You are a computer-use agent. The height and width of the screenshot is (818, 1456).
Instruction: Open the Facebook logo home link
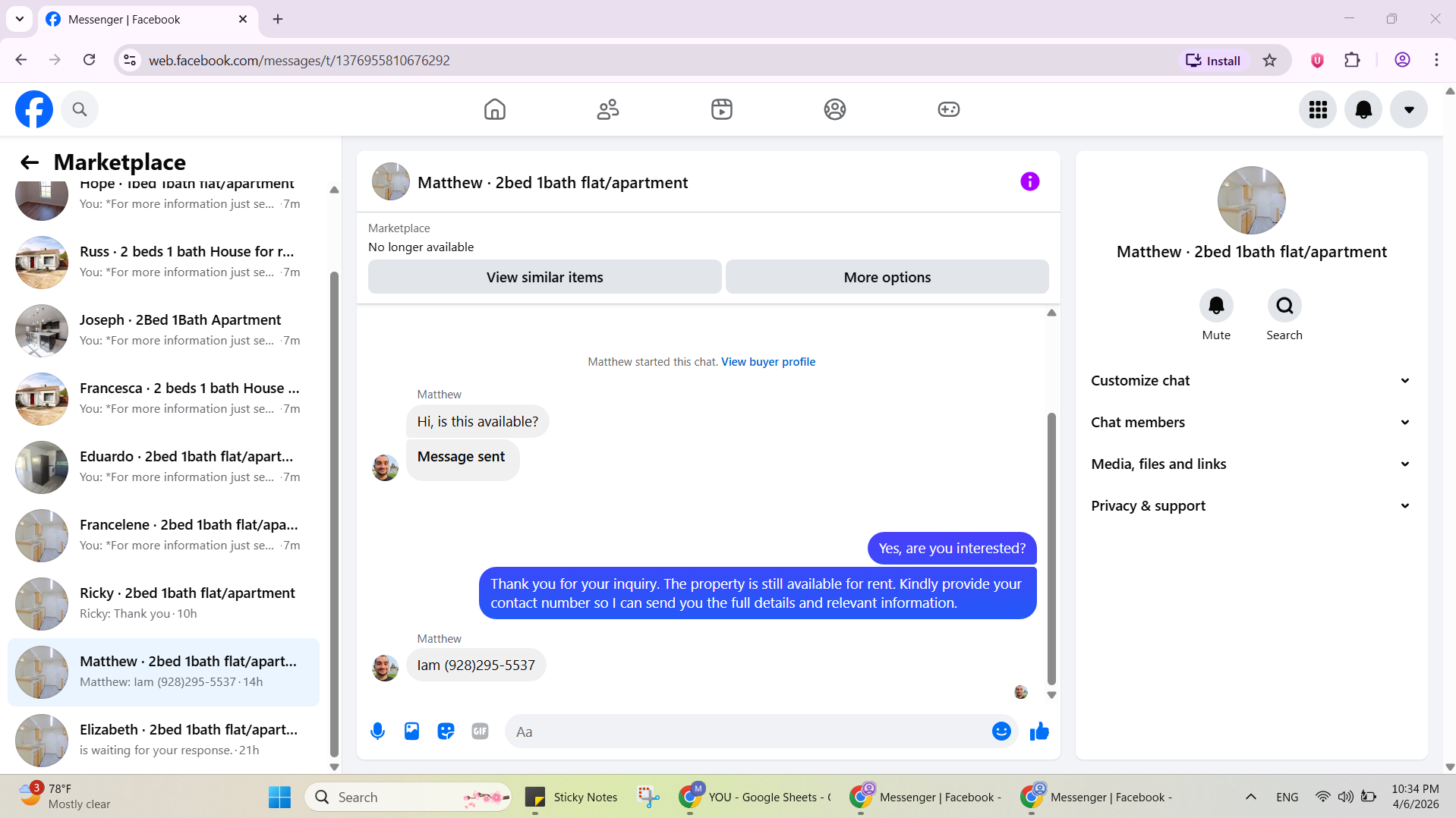point(34,109)
